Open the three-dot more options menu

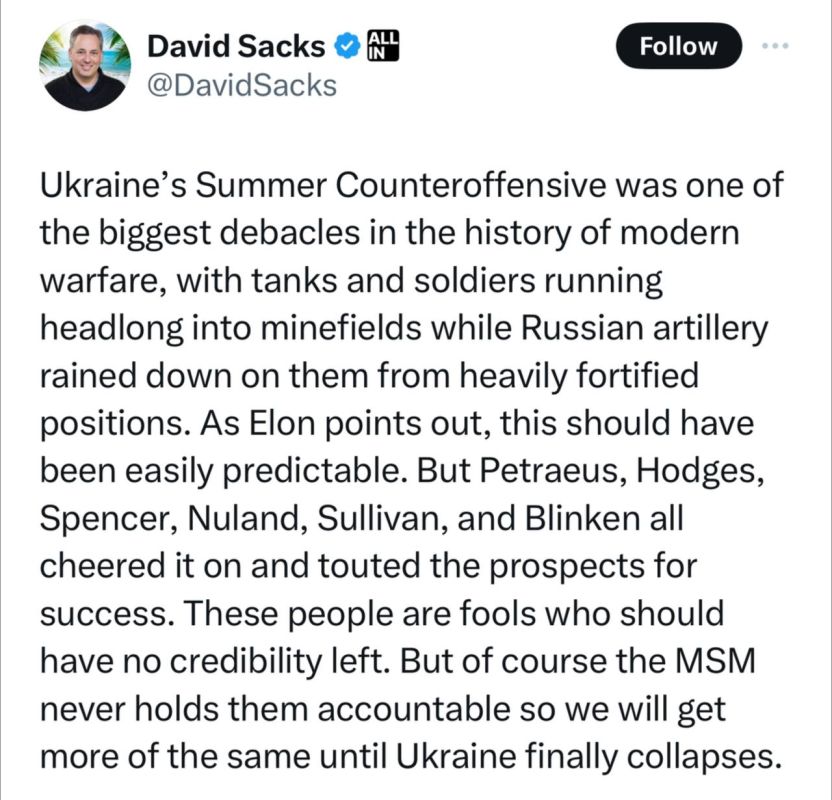775,45
